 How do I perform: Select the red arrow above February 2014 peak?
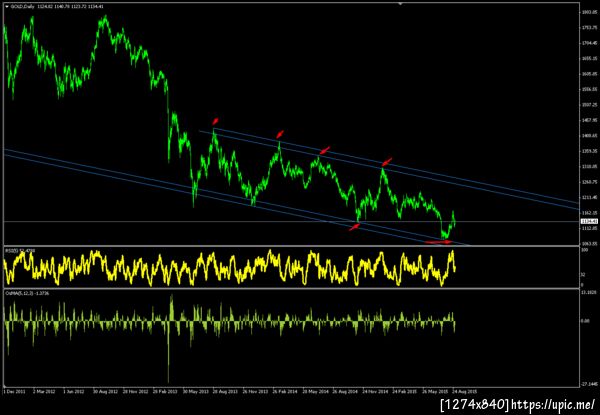click(x=280, y=134)
